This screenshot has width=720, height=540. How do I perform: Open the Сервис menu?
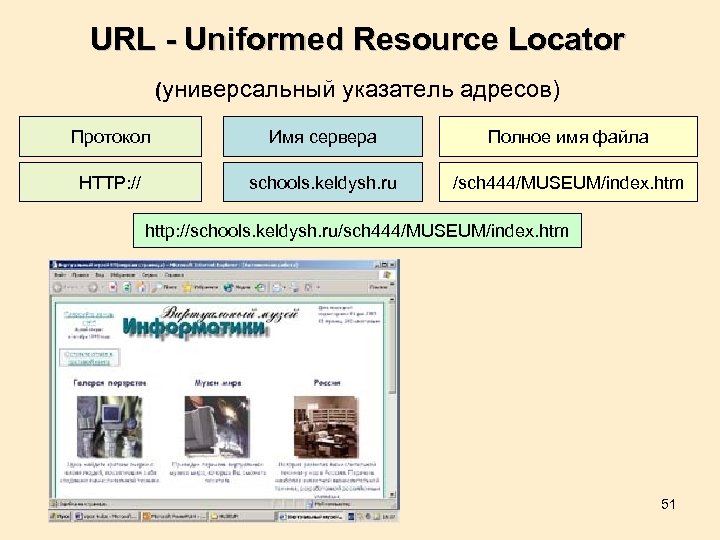pos(150,275)
